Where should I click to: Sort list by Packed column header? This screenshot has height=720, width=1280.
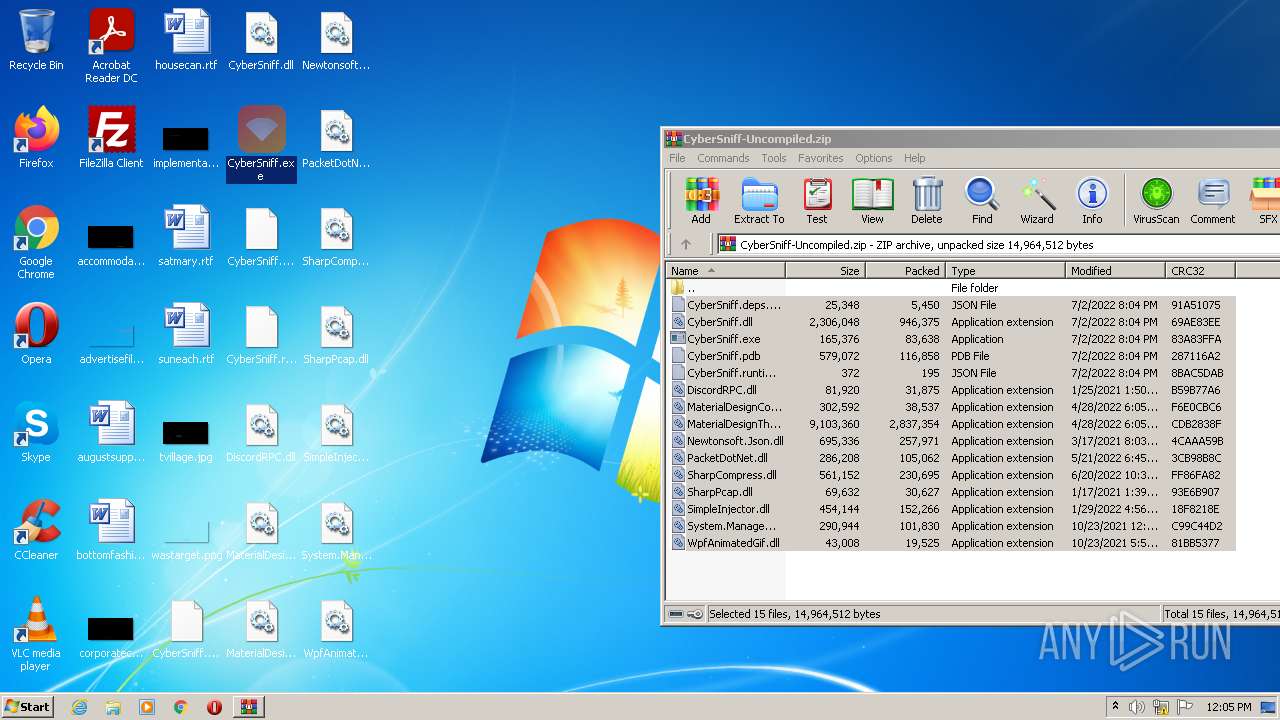click(x=905, y=271)
